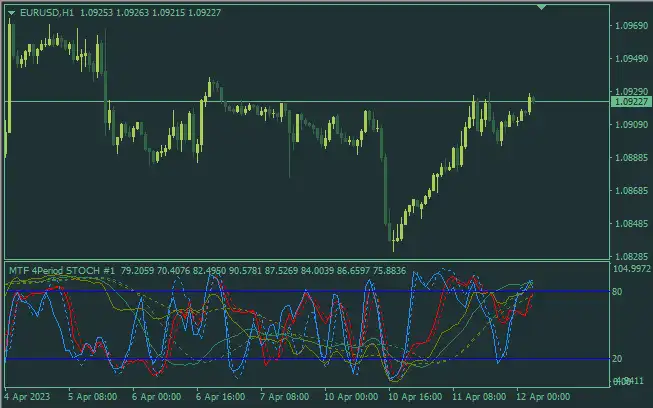Click the 1.09290 price scale label
Viewport: 653px width, 408px height.
[631, 91]
